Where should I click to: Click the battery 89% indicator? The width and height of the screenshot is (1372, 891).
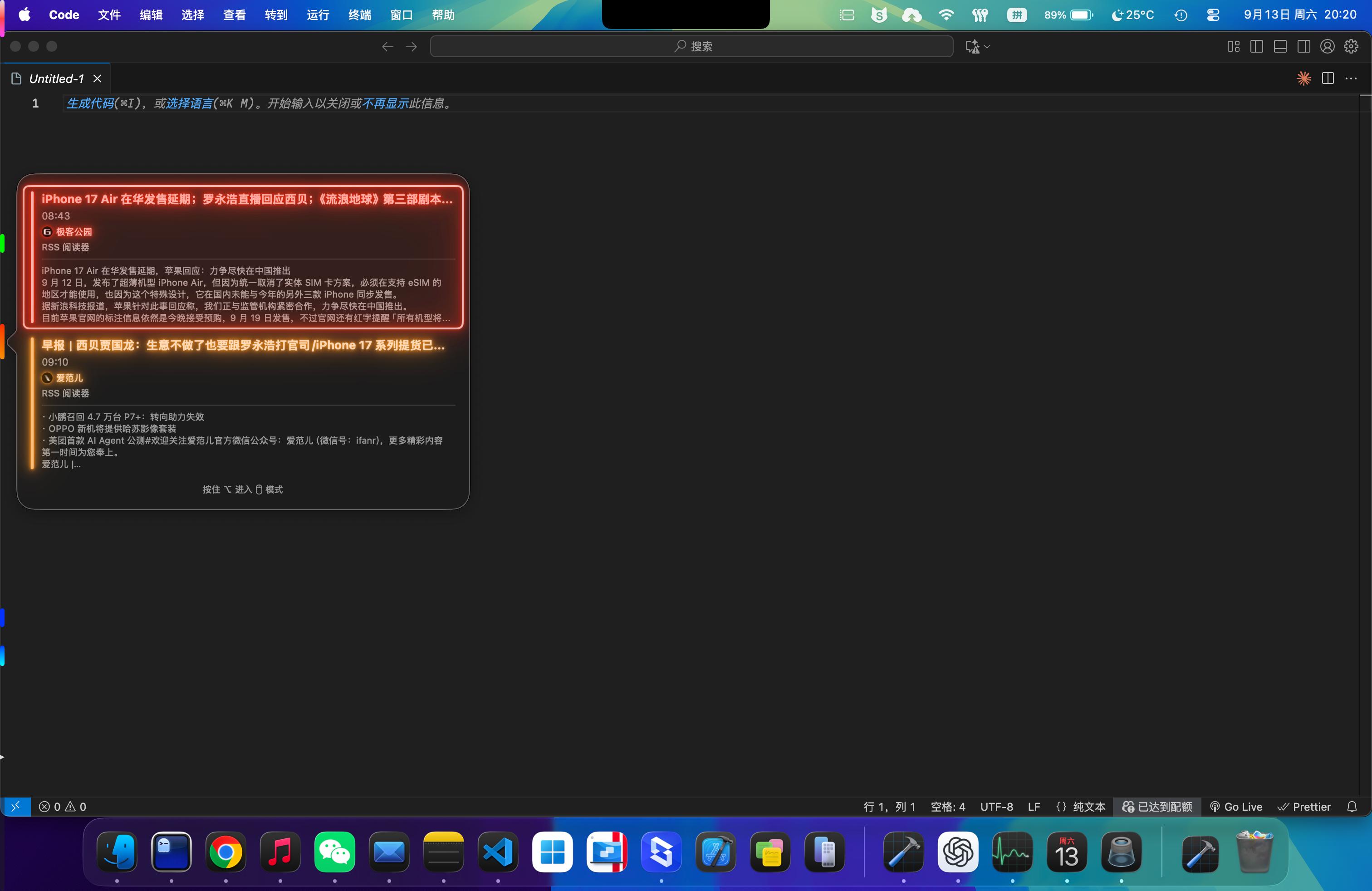pyautogui.click(x=1069, y=15)
